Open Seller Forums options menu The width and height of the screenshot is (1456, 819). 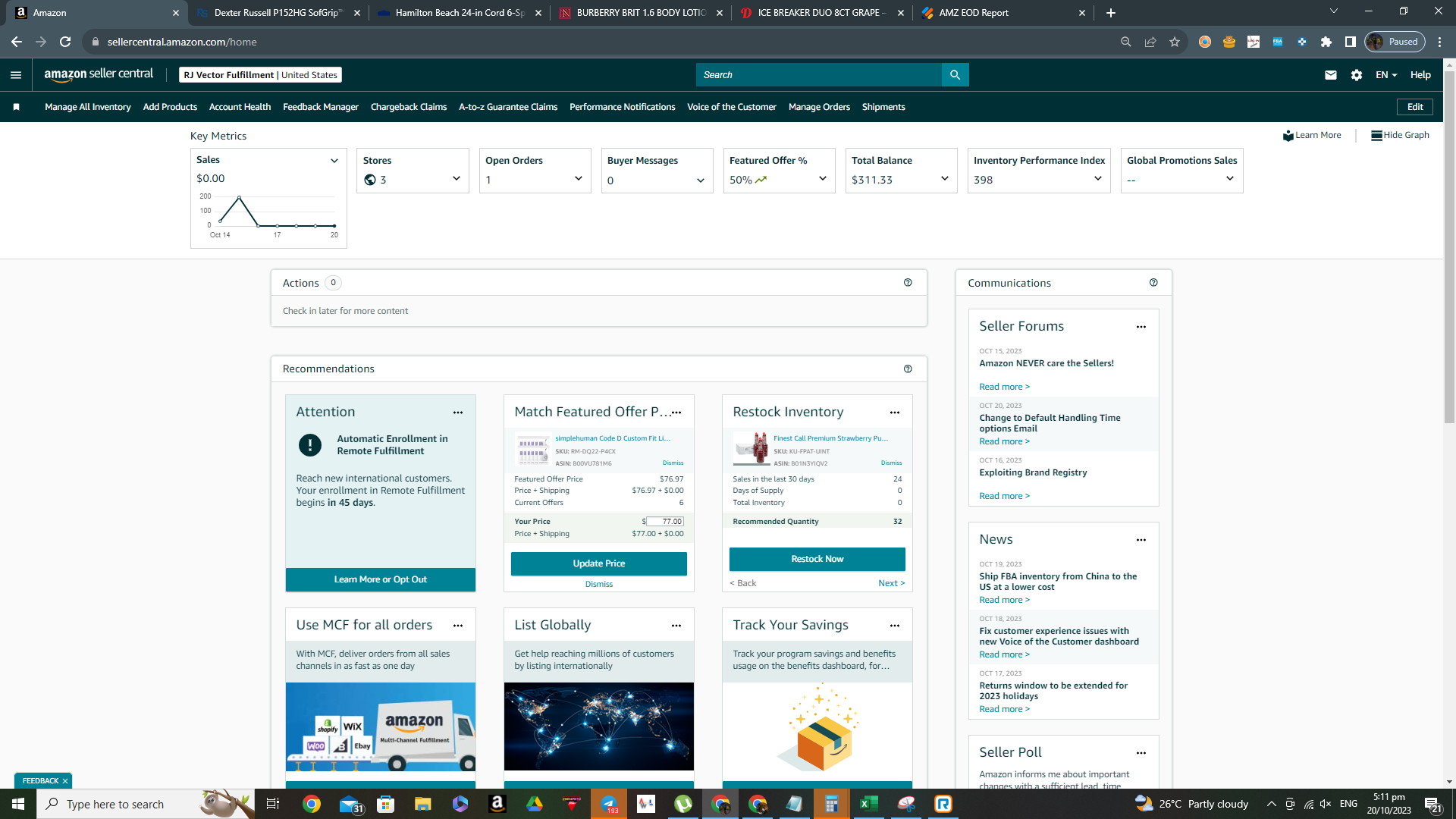click(x=1141, y=327)
